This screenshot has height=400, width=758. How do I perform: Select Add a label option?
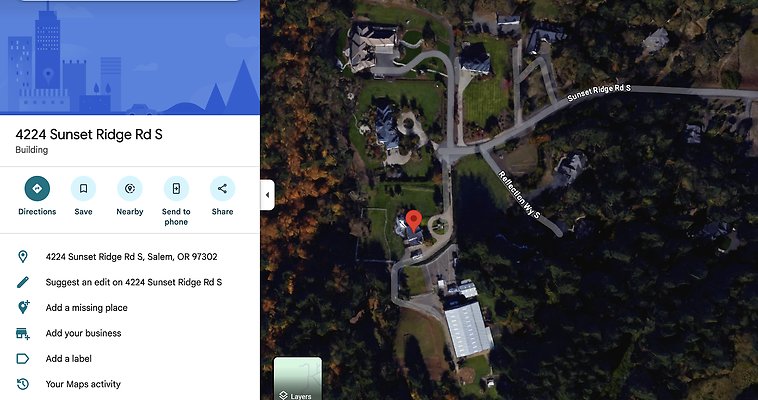pyautogui.click(x=69, y=358)
